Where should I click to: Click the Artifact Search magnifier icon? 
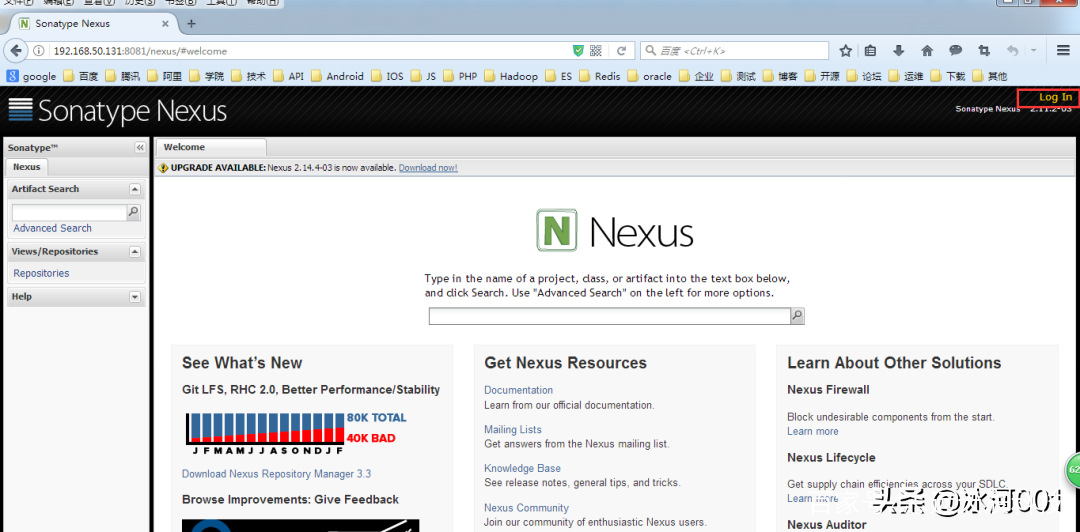pyautogui.click(x=134, y=212)
